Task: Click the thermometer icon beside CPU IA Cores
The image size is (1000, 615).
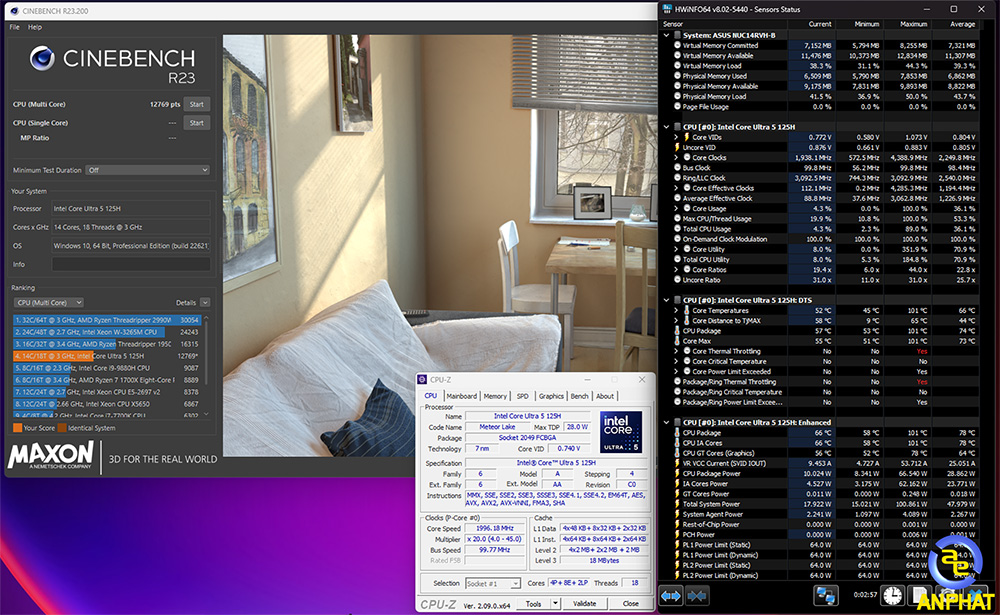Action: click(x=677, y=443)
